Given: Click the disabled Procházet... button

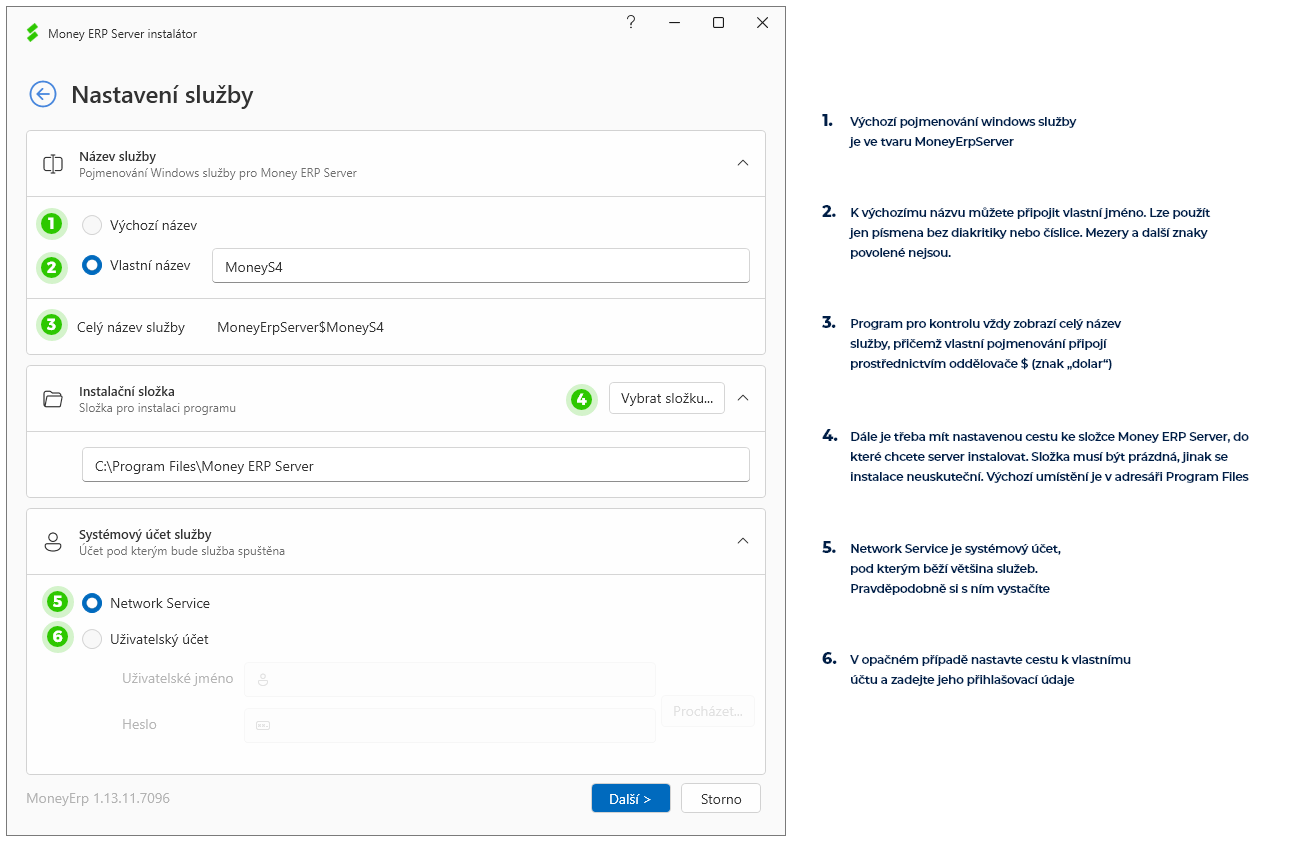Looking at the screenshot, I should [x=708, y=711].
